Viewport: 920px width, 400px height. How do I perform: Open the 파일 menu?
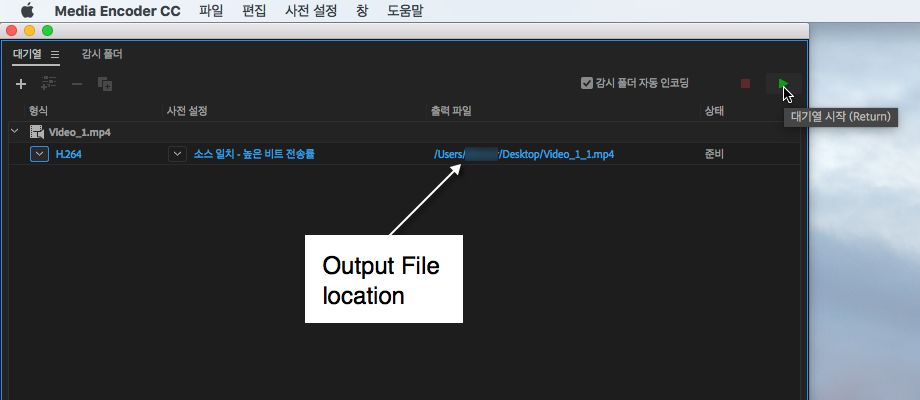tap(211, 11)
